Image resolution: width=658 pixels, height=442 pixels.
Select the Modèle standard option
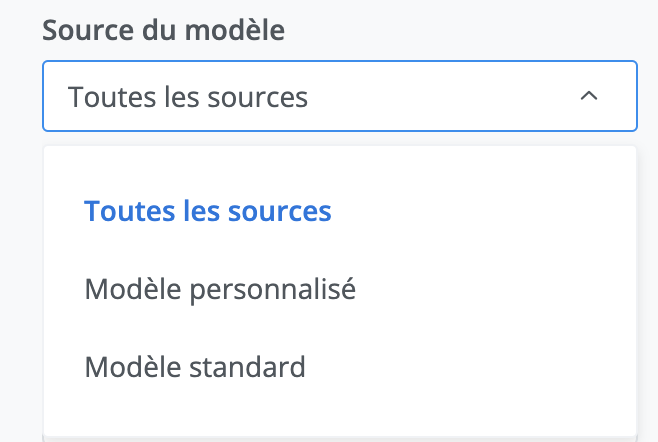[x=195, y=367]
